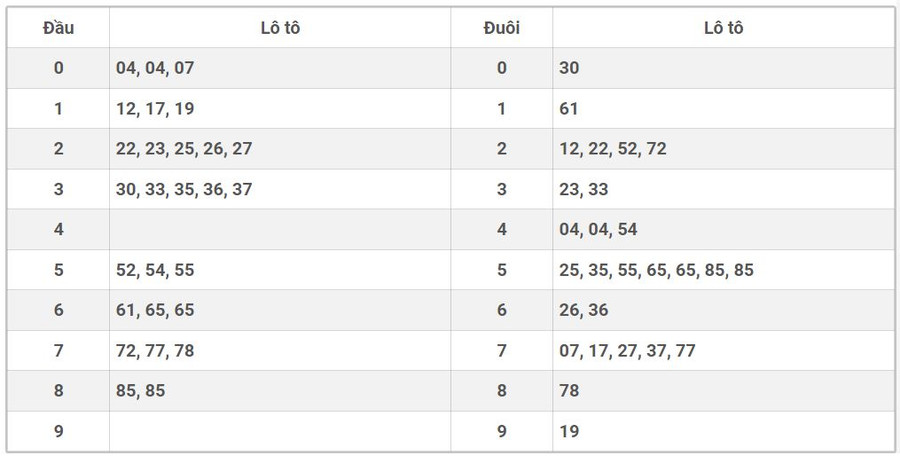Select the cell showing 52, 54, 55
900x457 pixels.
[154, 270]
